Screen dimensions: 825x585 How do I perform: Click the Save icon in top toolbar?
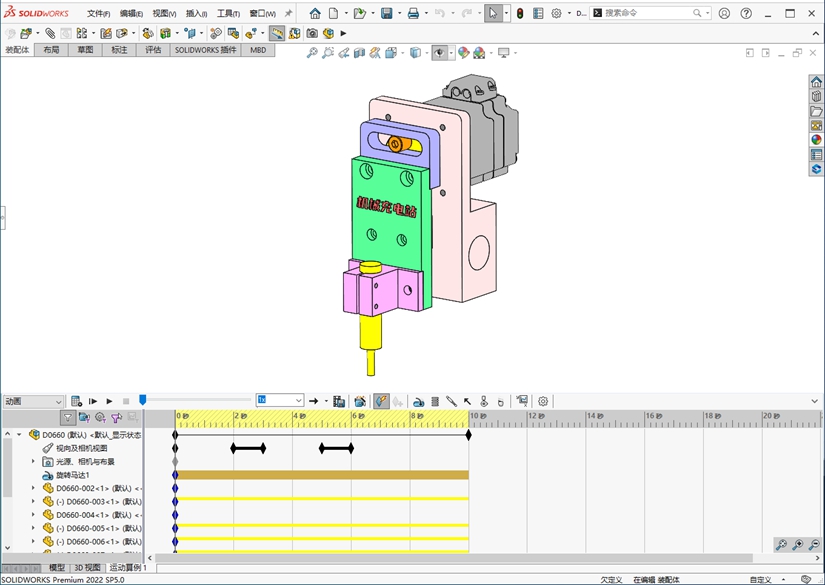386,14
